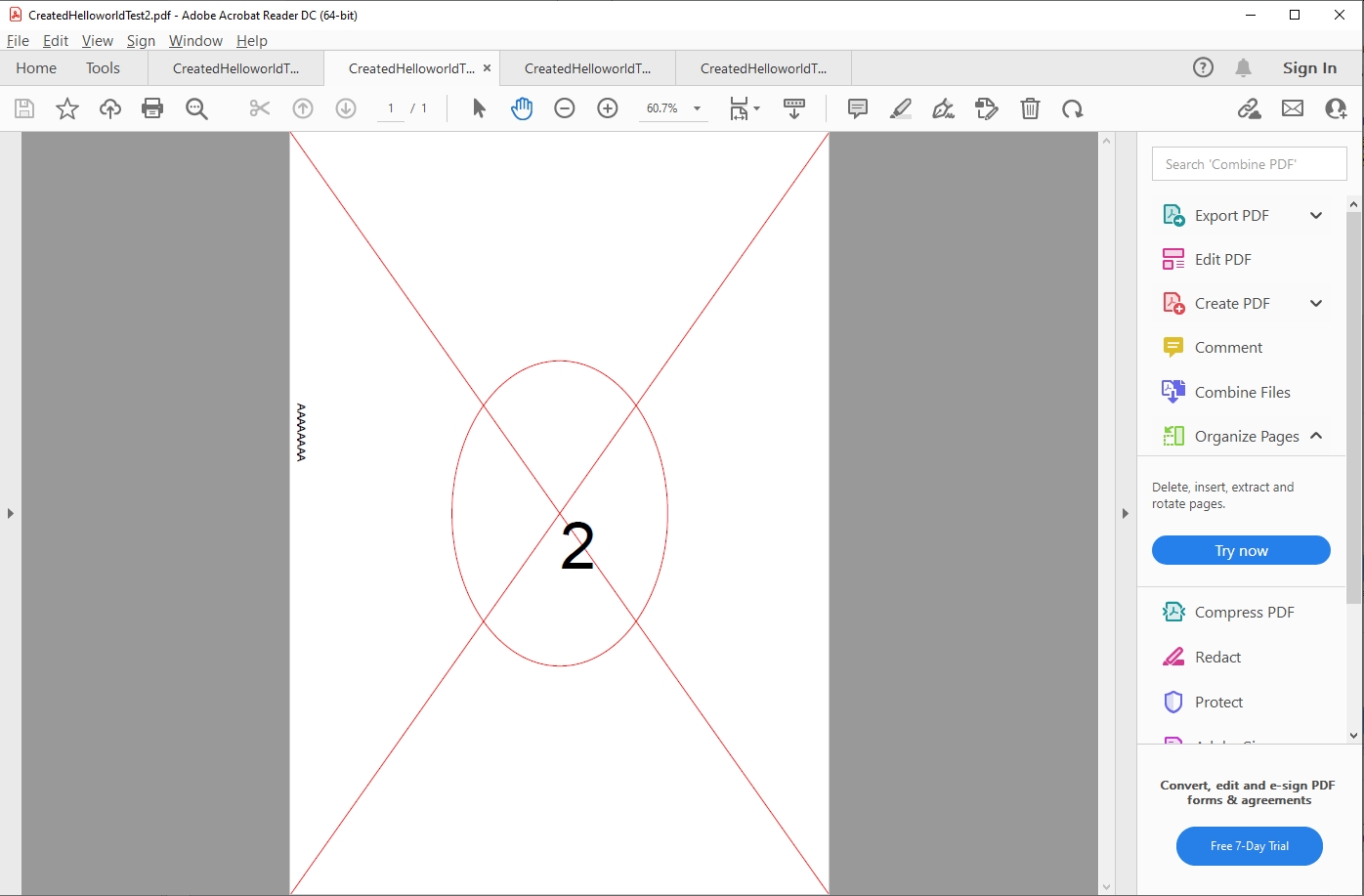Close the active CreatedHelloworldT document tab
Viewport: 1364px width, 896px height.
pos(487,68)
